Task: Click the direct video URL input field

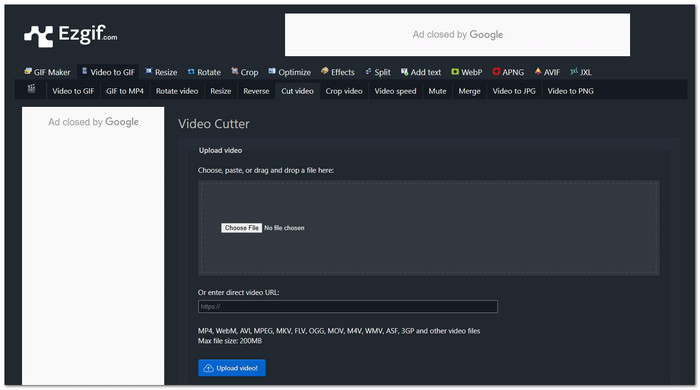Action: pyautogui.click(x=348, y=307)
